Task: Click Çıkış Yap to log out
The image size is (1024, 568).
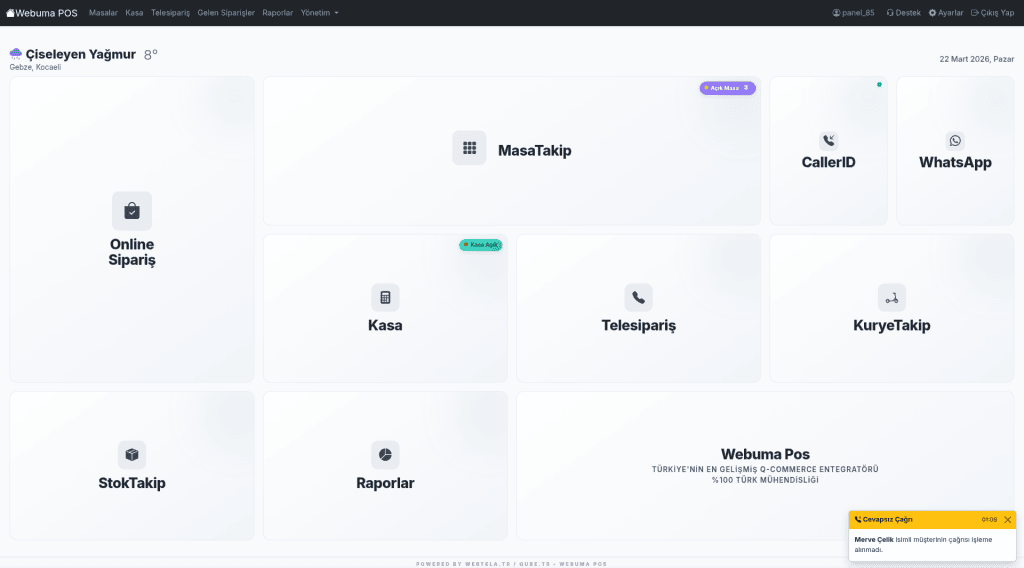Action: (992, 13)
